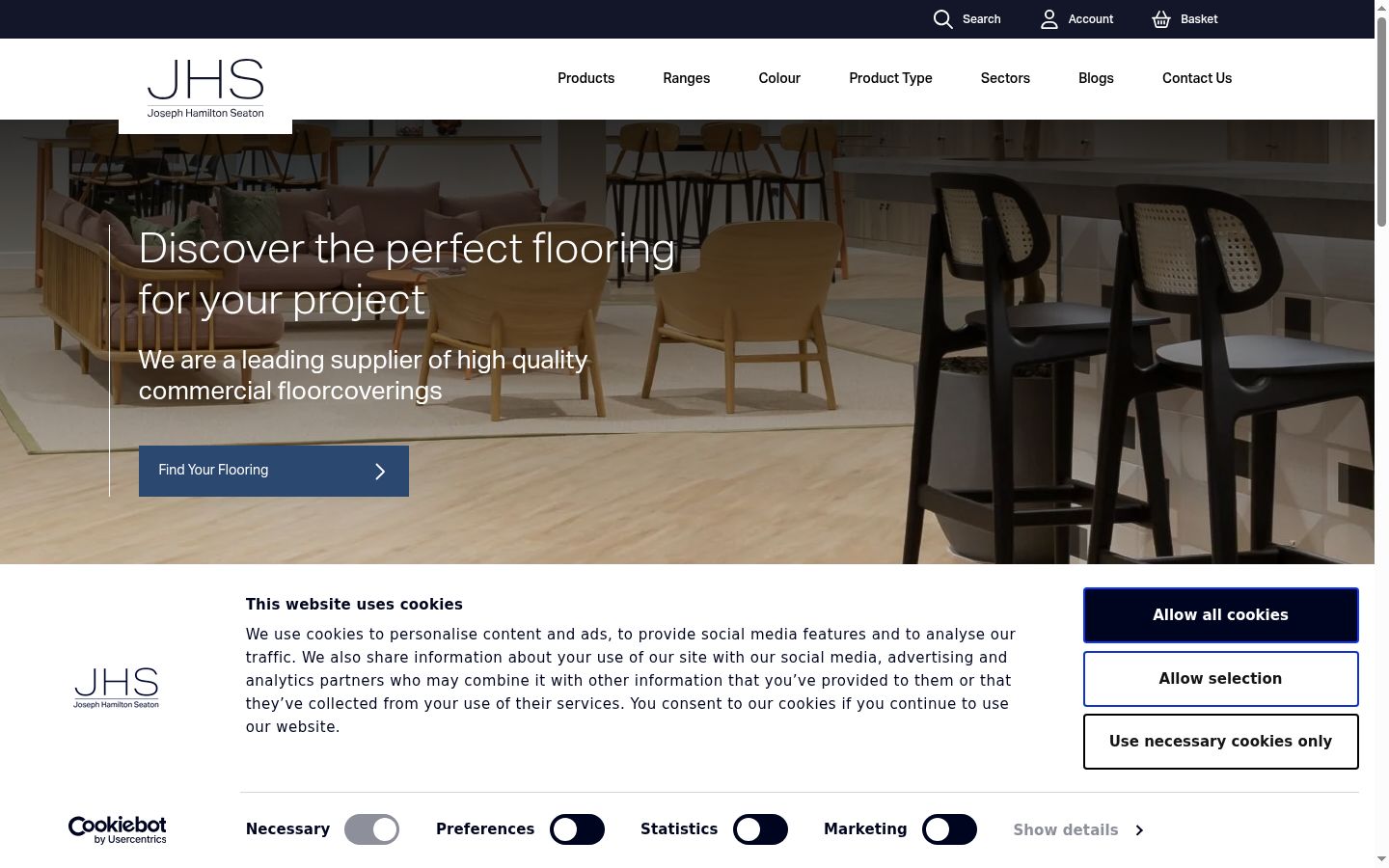The width and height of the screenshot is (1389, 868).
Task: Click the Find Your Flooring button
Action: 274,471
